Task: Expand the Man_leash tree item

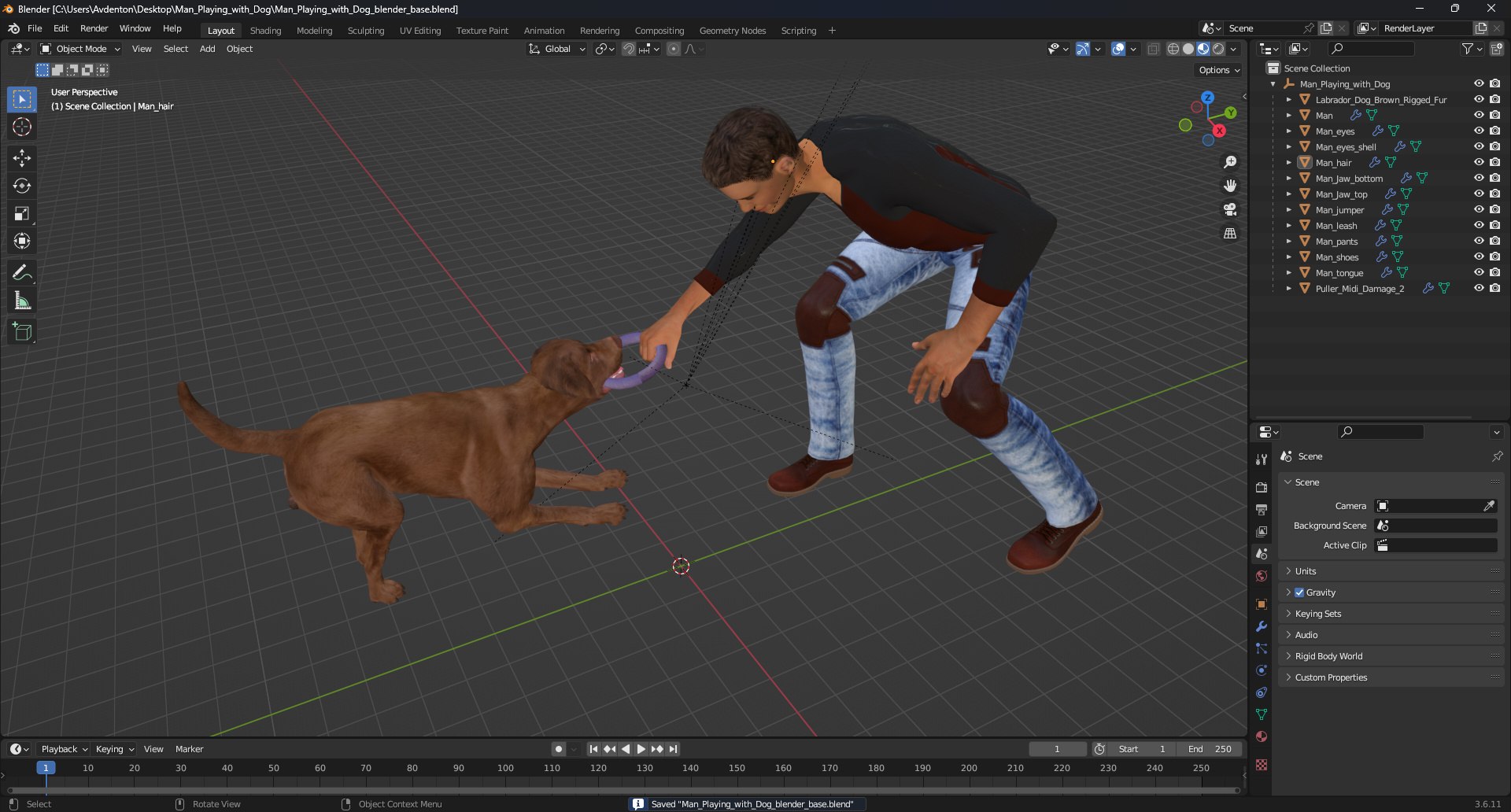Action: 1288,226
